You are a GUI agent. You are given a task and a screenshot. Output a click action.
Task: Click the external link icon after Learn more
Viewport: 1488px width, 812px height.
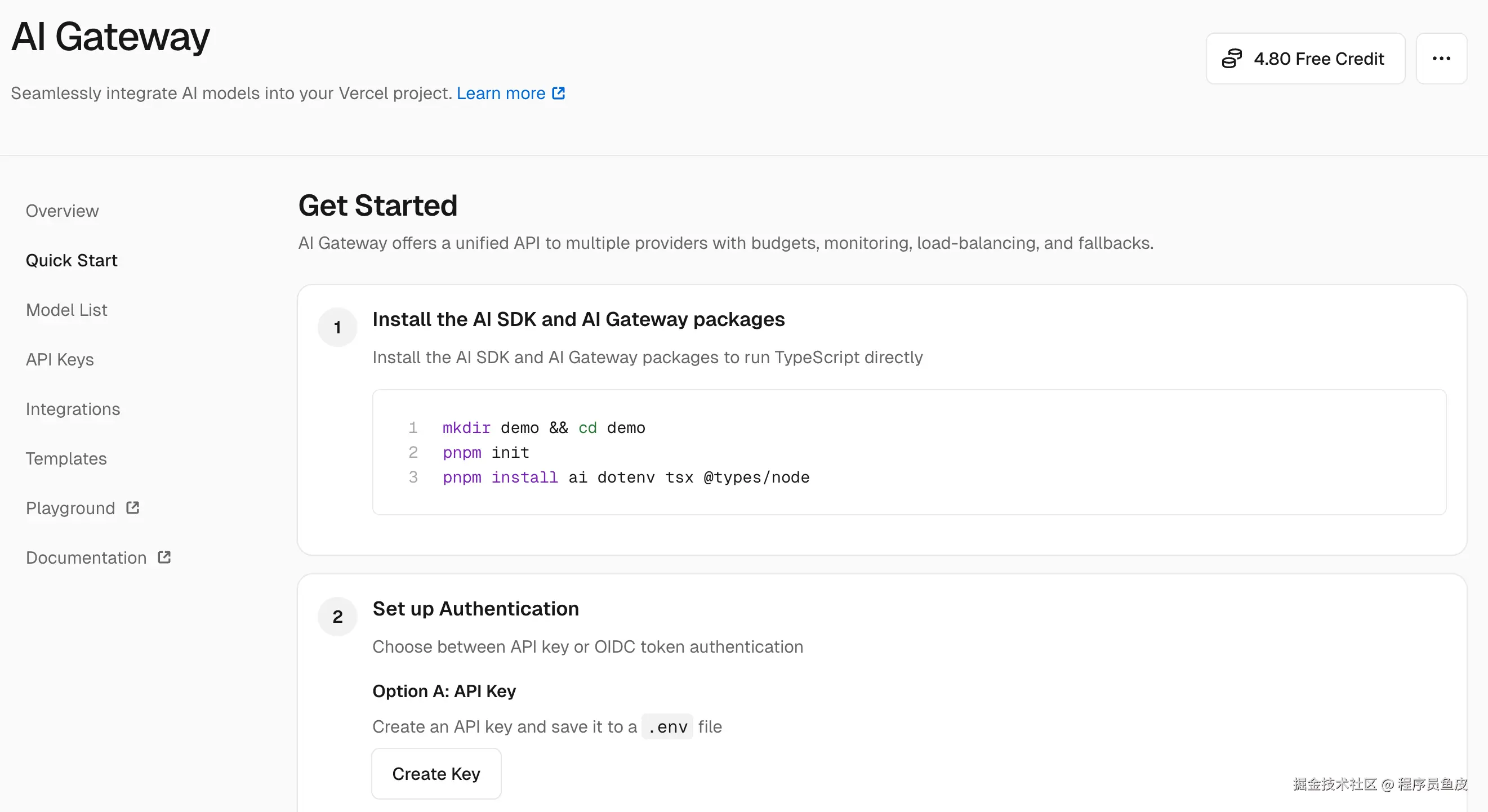point(559,93)
